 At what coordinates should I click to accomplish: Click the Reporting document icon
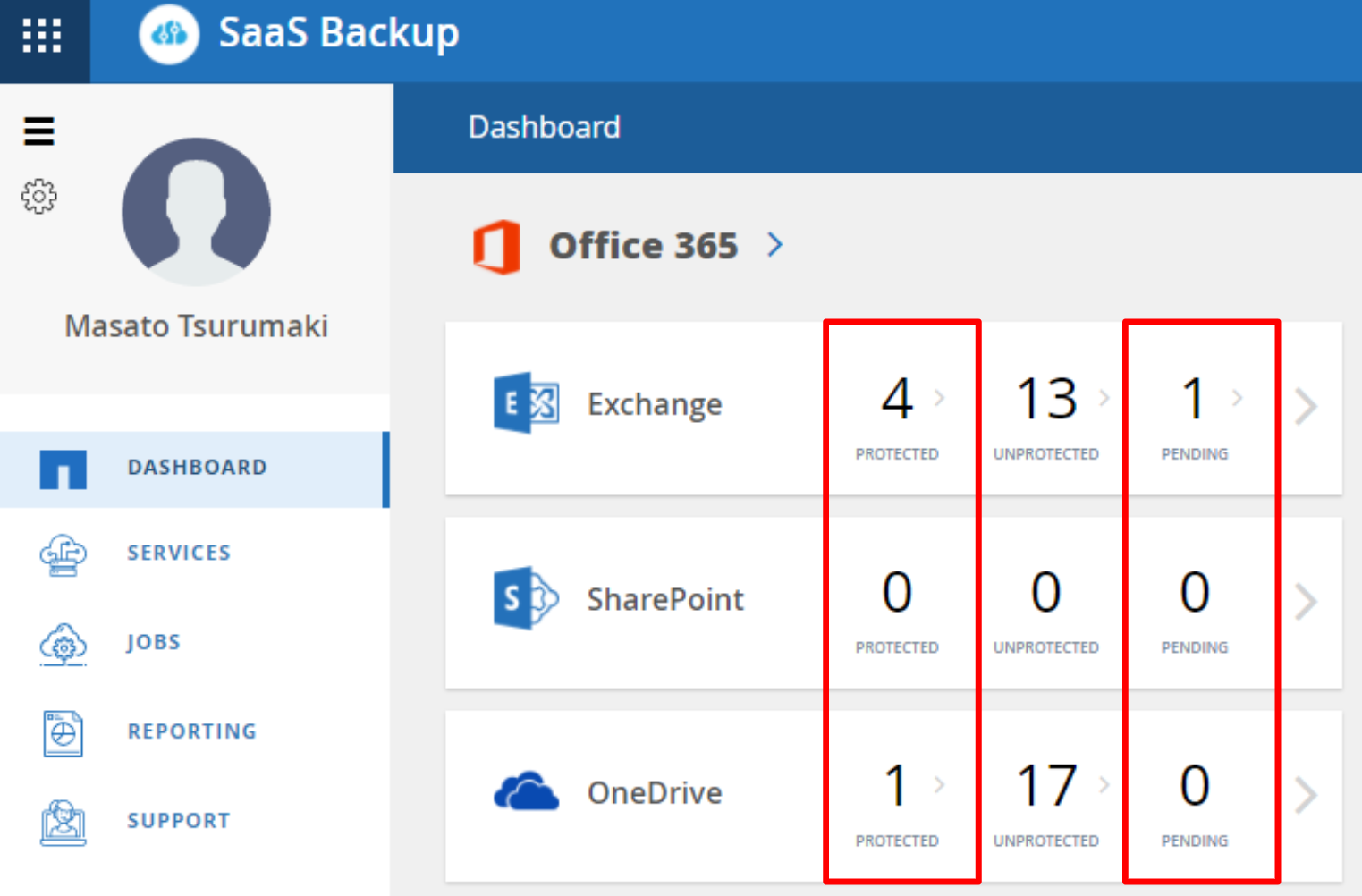pyautogui.click(x=63, y=733)
